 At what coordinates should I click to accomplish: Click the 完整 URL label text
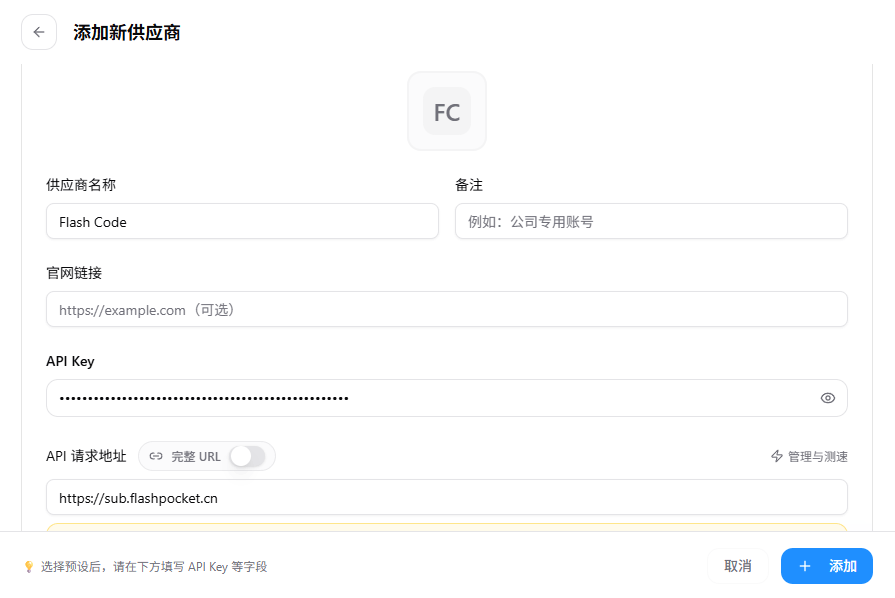coord(196,456)
